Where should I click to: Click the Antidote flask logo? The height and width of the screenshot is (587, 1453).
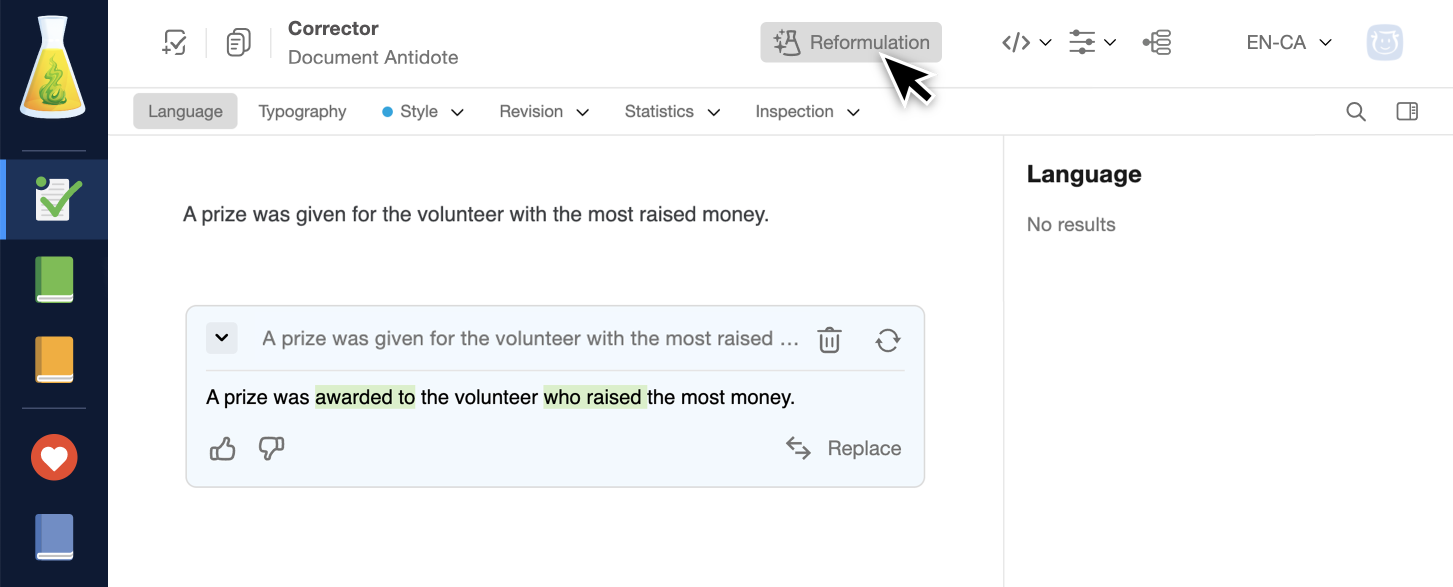coord(54,68)
